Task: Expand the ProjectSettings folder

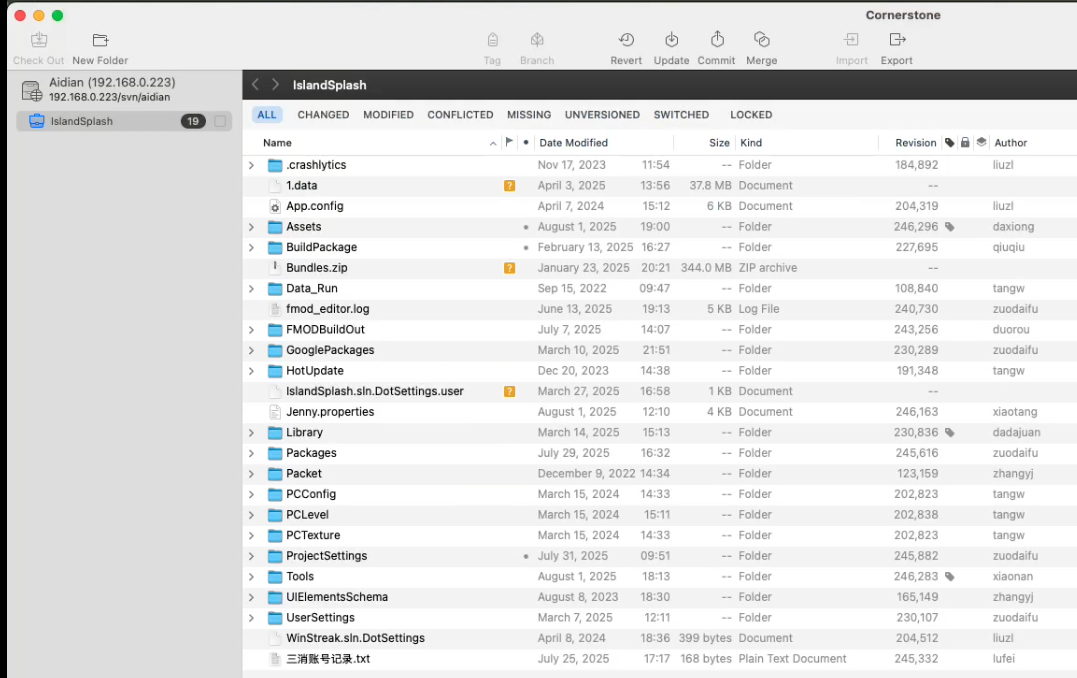Action: tap(251, 556)
